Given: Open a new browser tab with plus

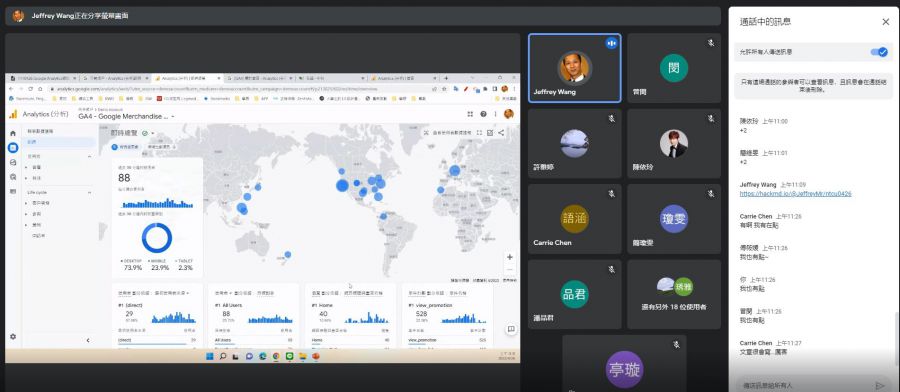Looking at the screenshot, I should tap(446, 78).
